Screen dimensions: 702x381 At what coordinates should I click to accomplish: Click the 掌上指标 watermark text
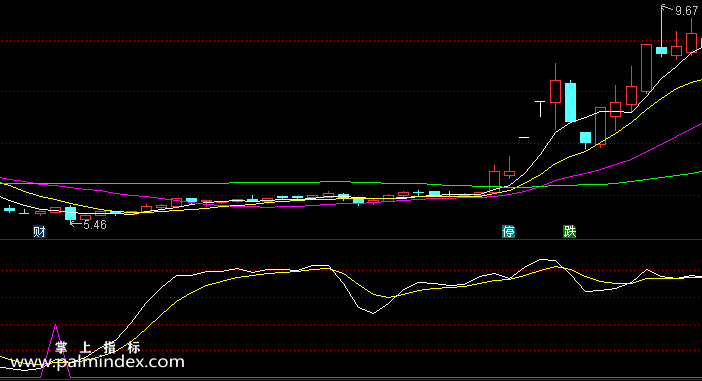pos(98,347)
